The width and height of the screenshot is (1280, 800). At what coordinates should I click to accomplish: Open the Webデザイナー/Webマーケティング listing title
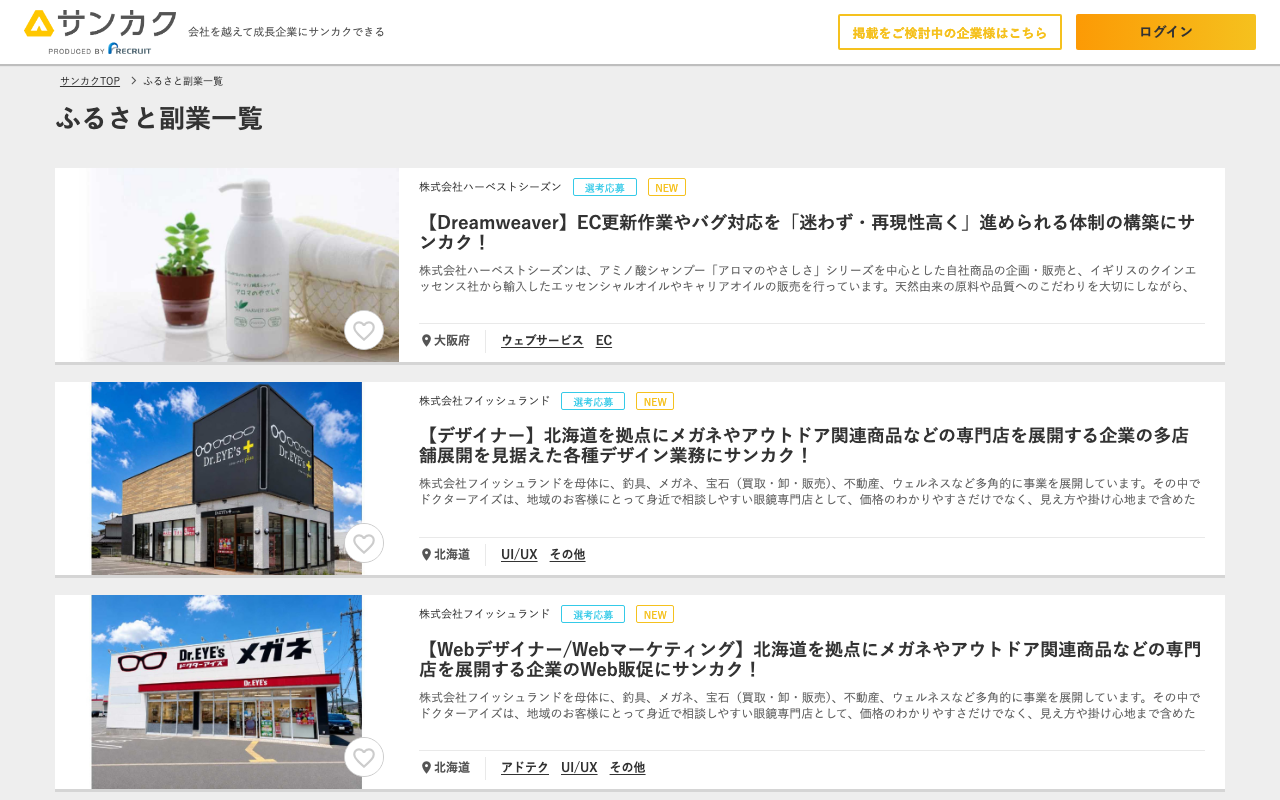pyautogui.click(x=810, y=659)
